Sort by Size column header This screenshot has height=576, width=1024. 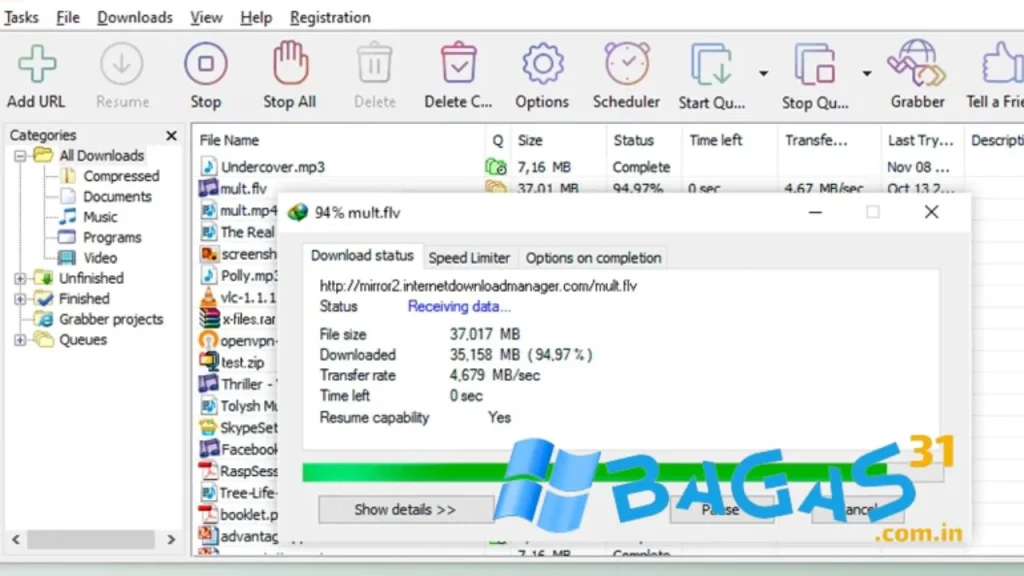pos(530,140)
